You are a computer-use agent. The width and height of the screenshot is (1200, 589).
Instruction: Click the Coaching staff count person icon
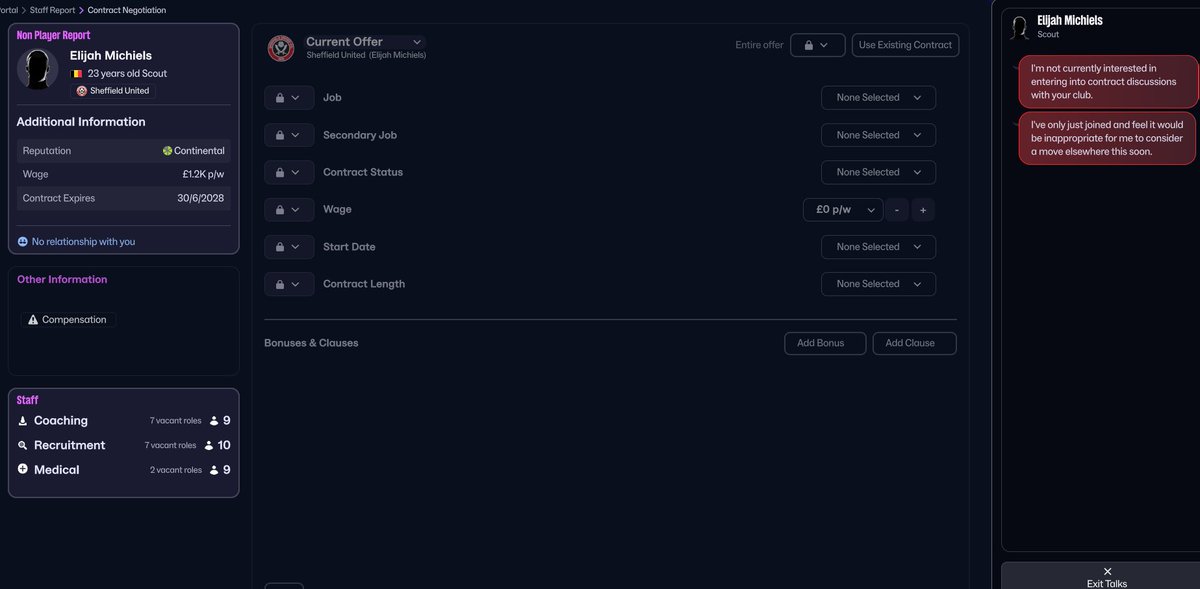214,421
